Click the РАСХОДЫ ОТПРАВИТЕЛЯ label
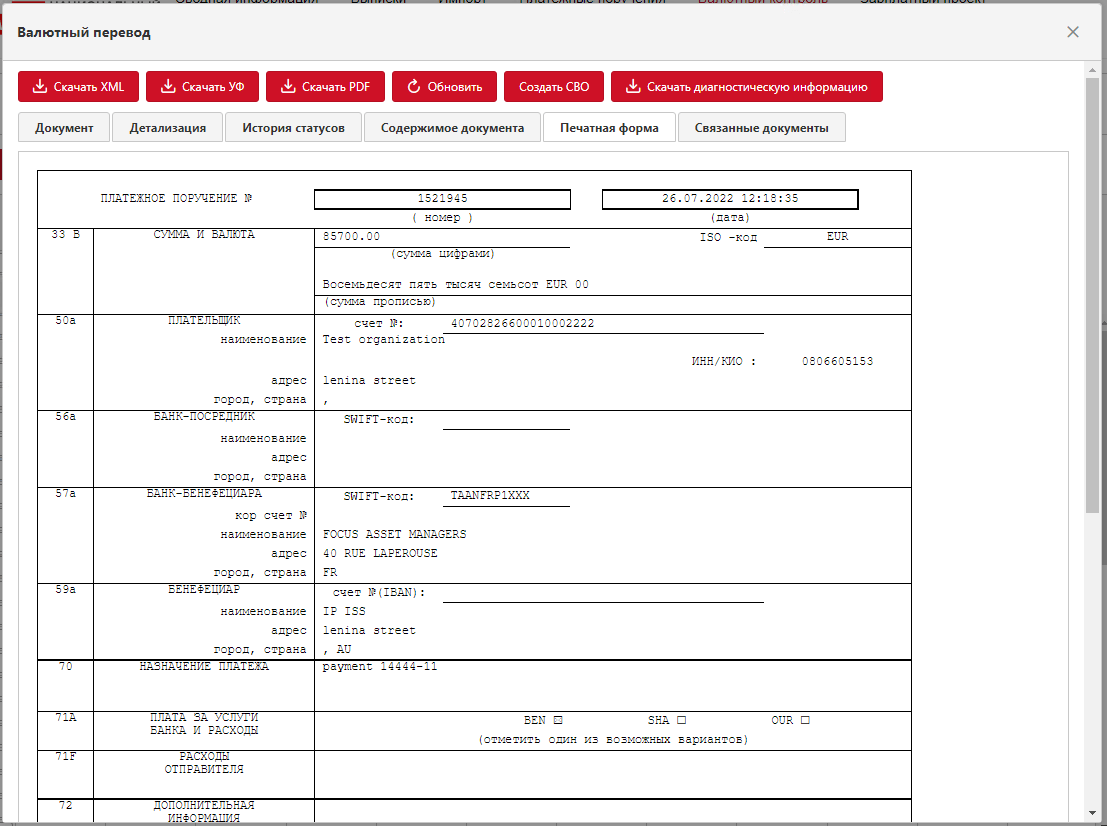This screenshot has width=1107, height=826. coord(204,763)
